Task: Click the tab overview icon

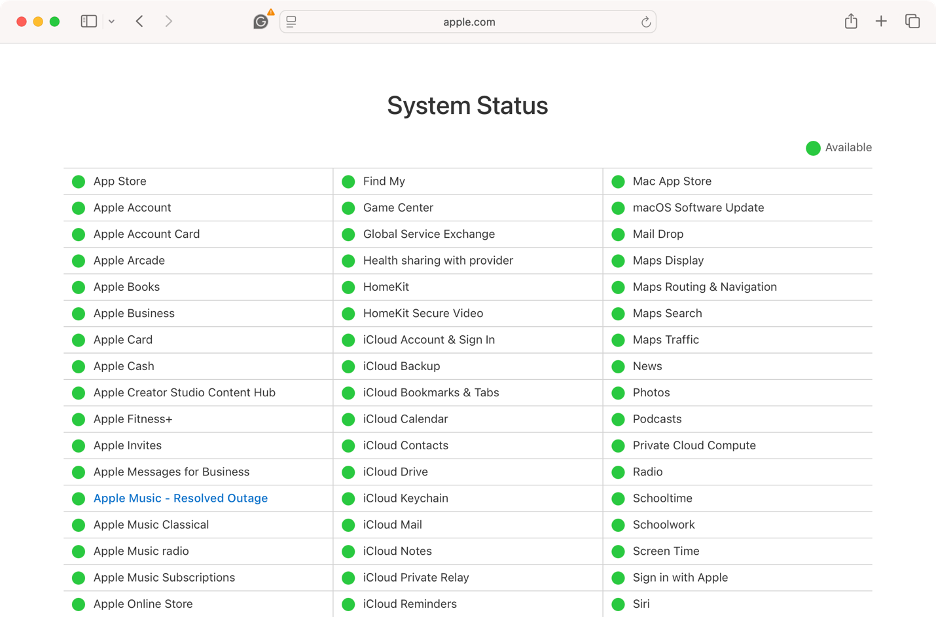Action: tap(911, 21)
